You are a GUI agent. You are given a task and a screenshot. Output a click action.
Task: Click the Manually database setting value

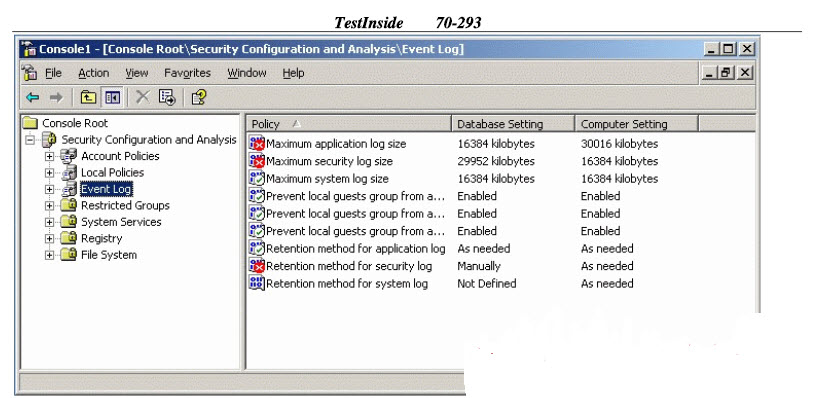tap(479, 266)
